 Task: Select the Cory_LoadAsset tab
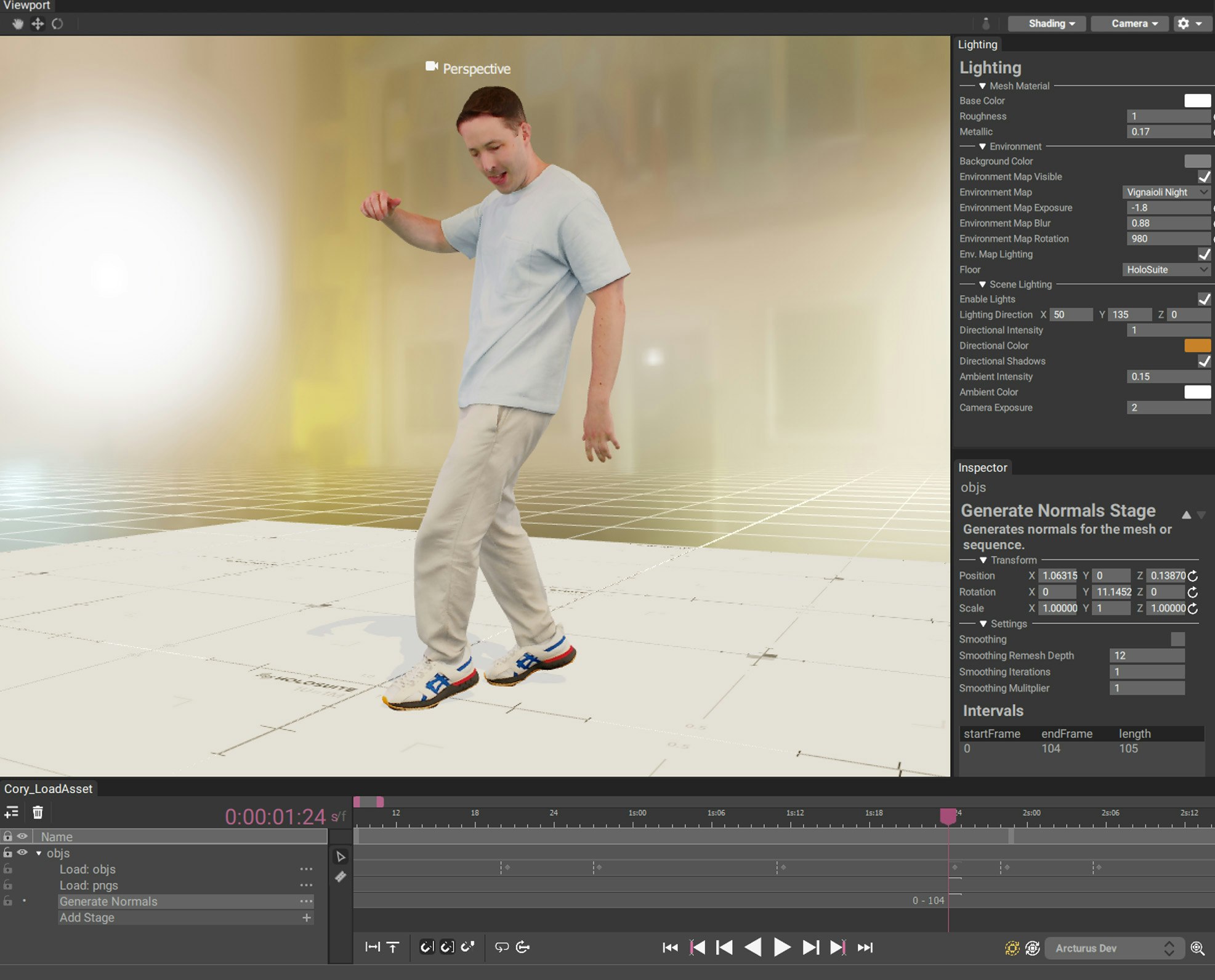[48, 789]
